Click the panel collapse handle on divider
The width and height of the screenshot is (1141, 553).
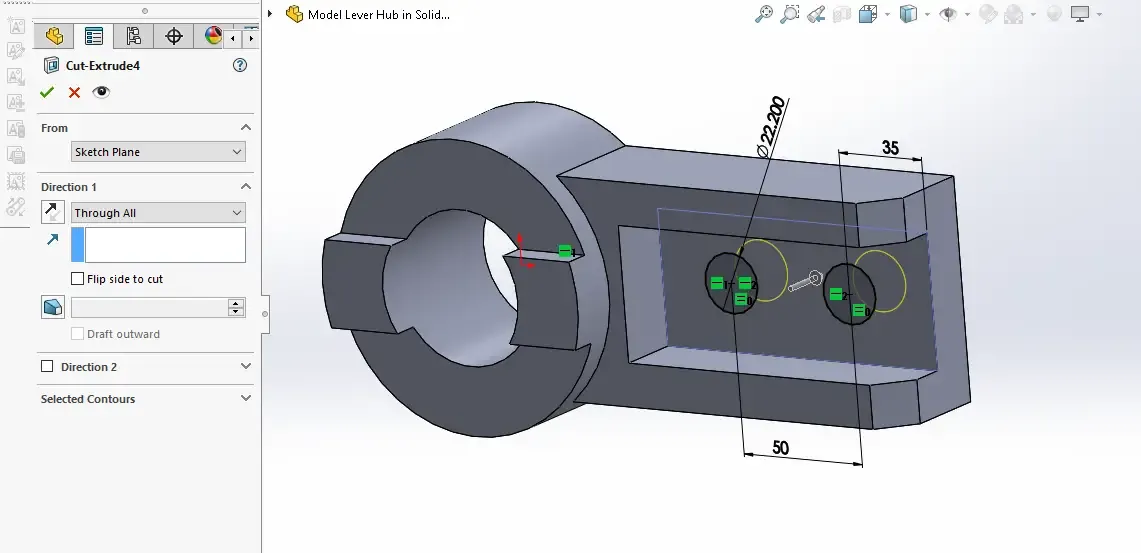(265, 314)
